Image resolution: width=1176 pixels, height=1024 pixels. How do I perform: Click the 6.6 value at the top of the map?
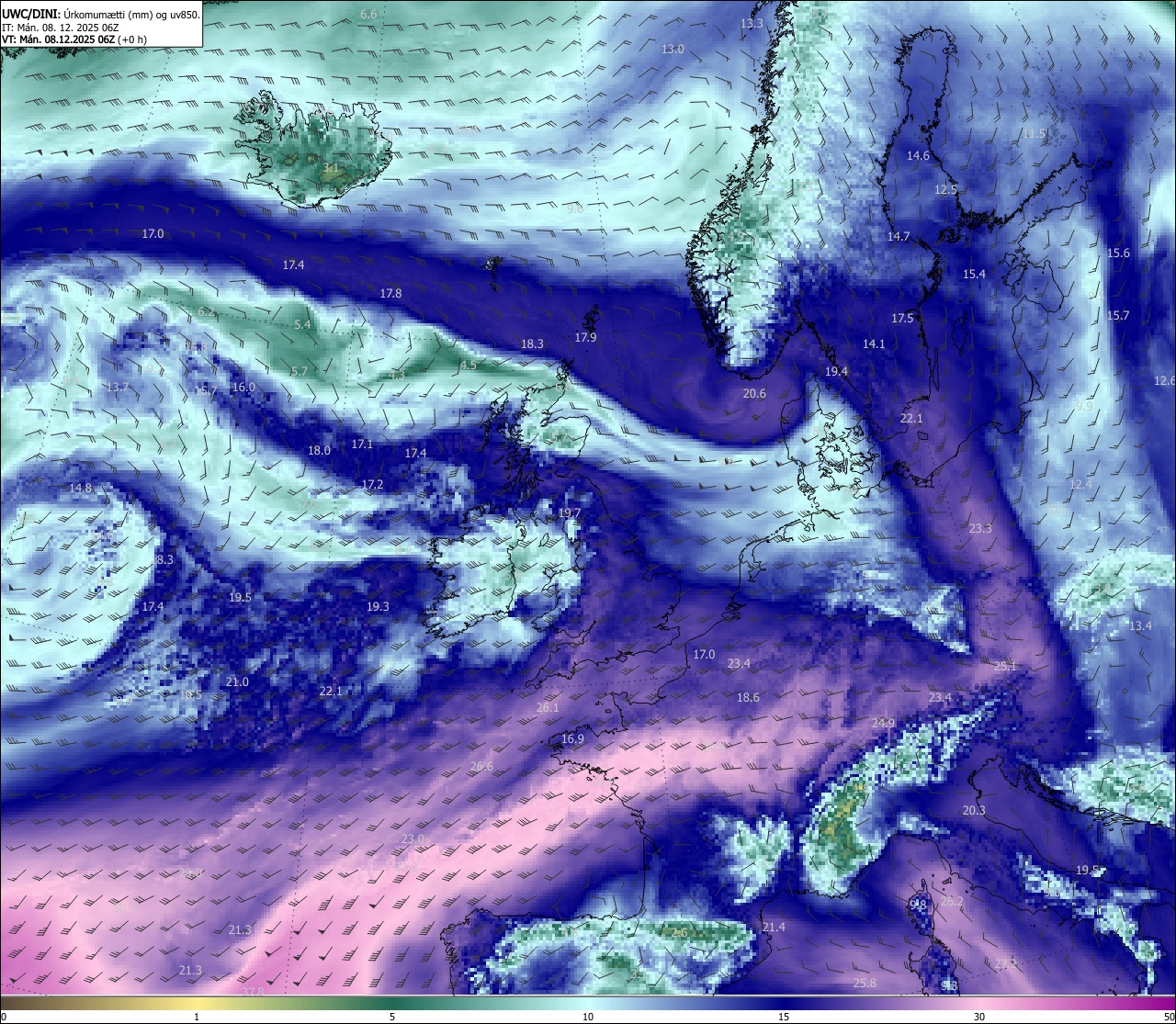368,14
